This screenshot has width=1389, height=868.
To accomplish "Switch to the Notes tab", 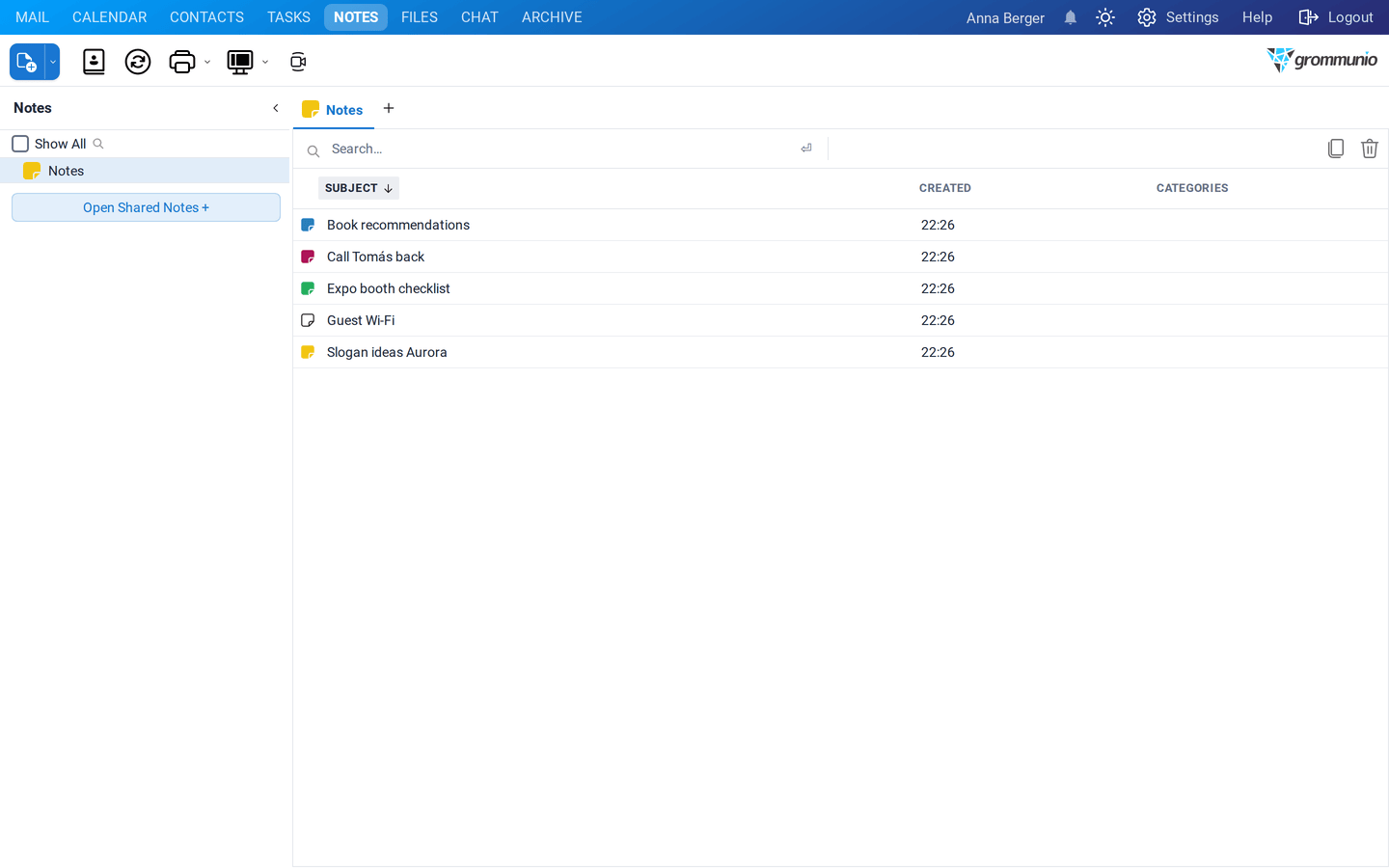I will click(x=333, y=109).
